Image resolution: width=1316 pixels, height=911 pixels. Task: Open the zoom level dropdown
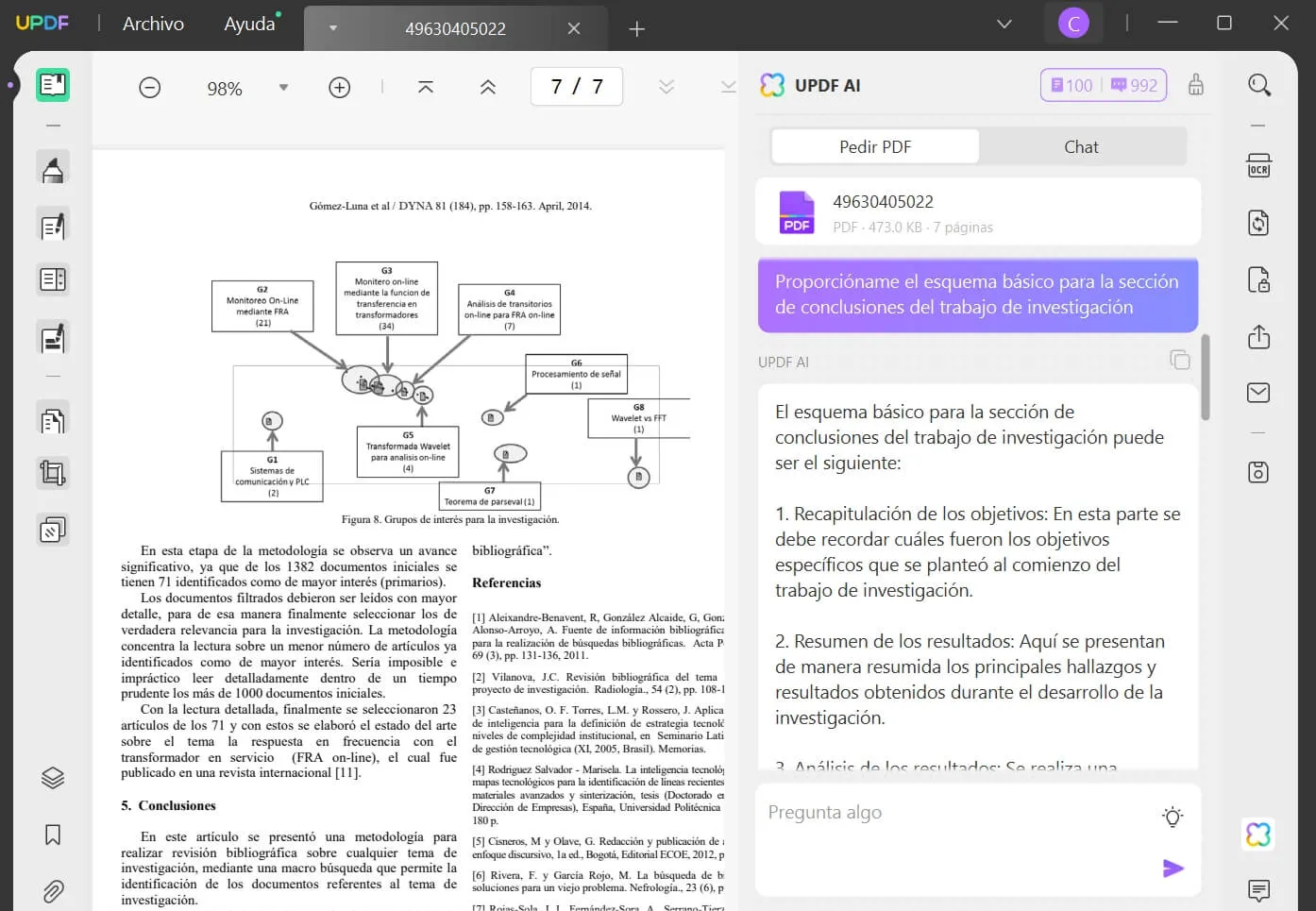tap(283, 88)
